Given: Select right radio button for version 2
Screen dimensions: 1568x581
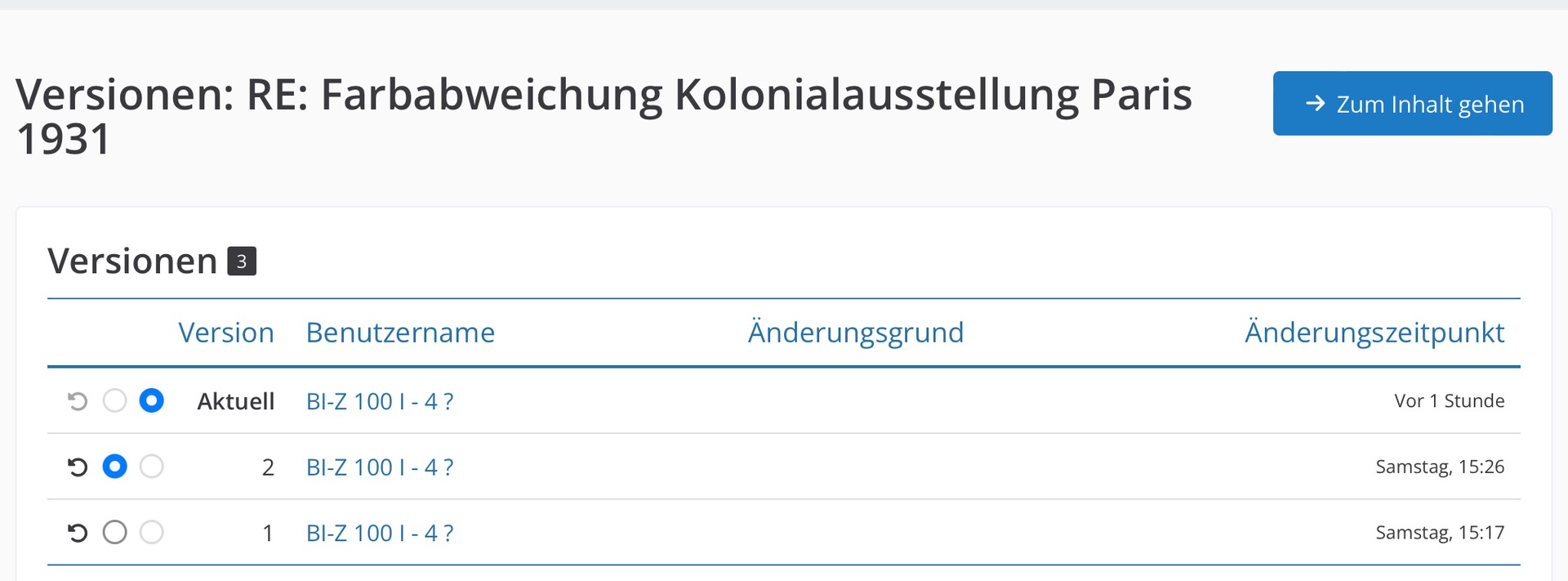Looking at the screenshot, I should [x=151, y=467].
